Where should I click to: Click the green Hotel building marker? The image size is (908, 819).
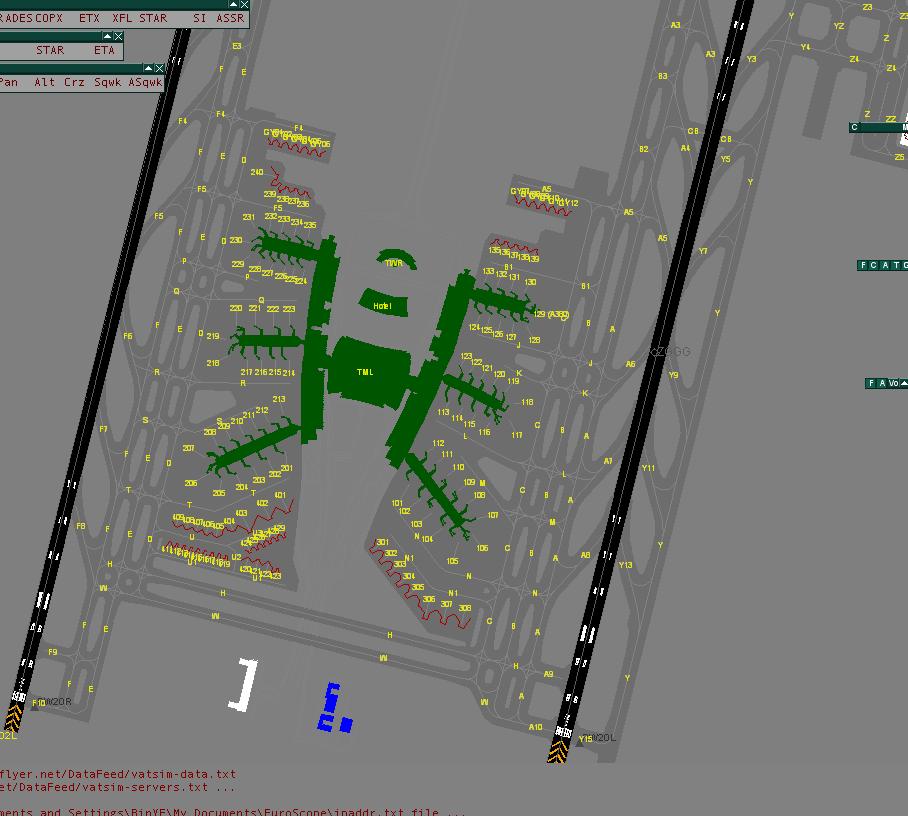pos(383,304)
